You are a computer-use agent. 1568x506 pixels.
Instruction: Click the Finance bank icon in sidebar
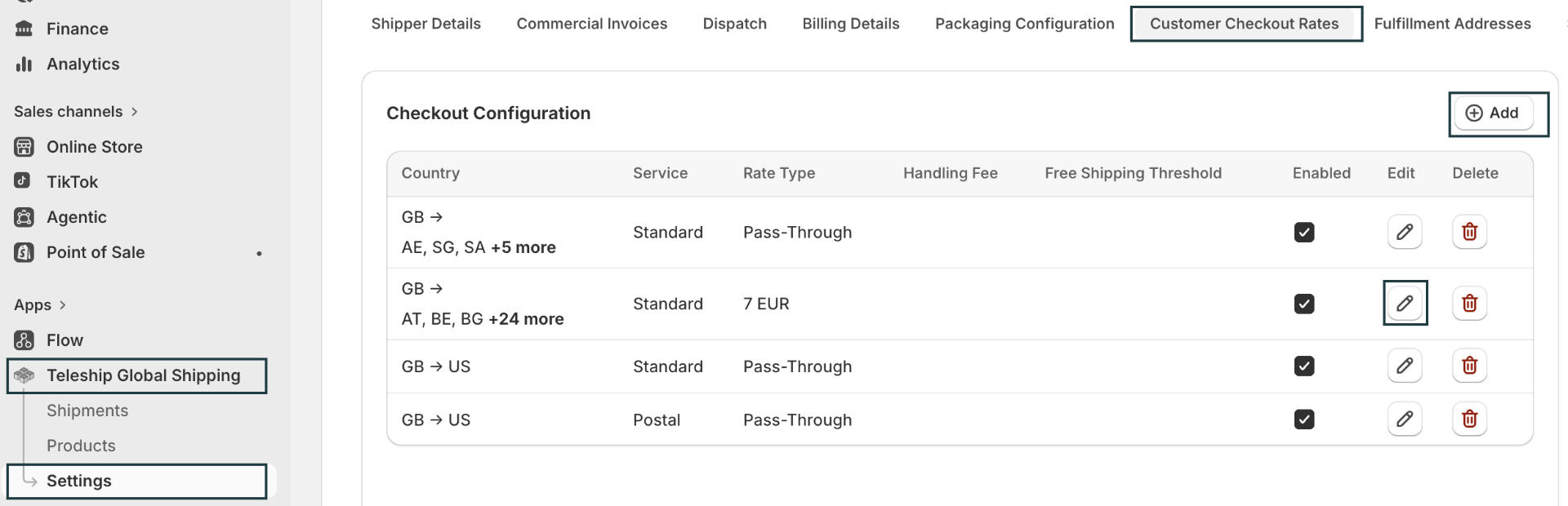[x=24, y=29]
